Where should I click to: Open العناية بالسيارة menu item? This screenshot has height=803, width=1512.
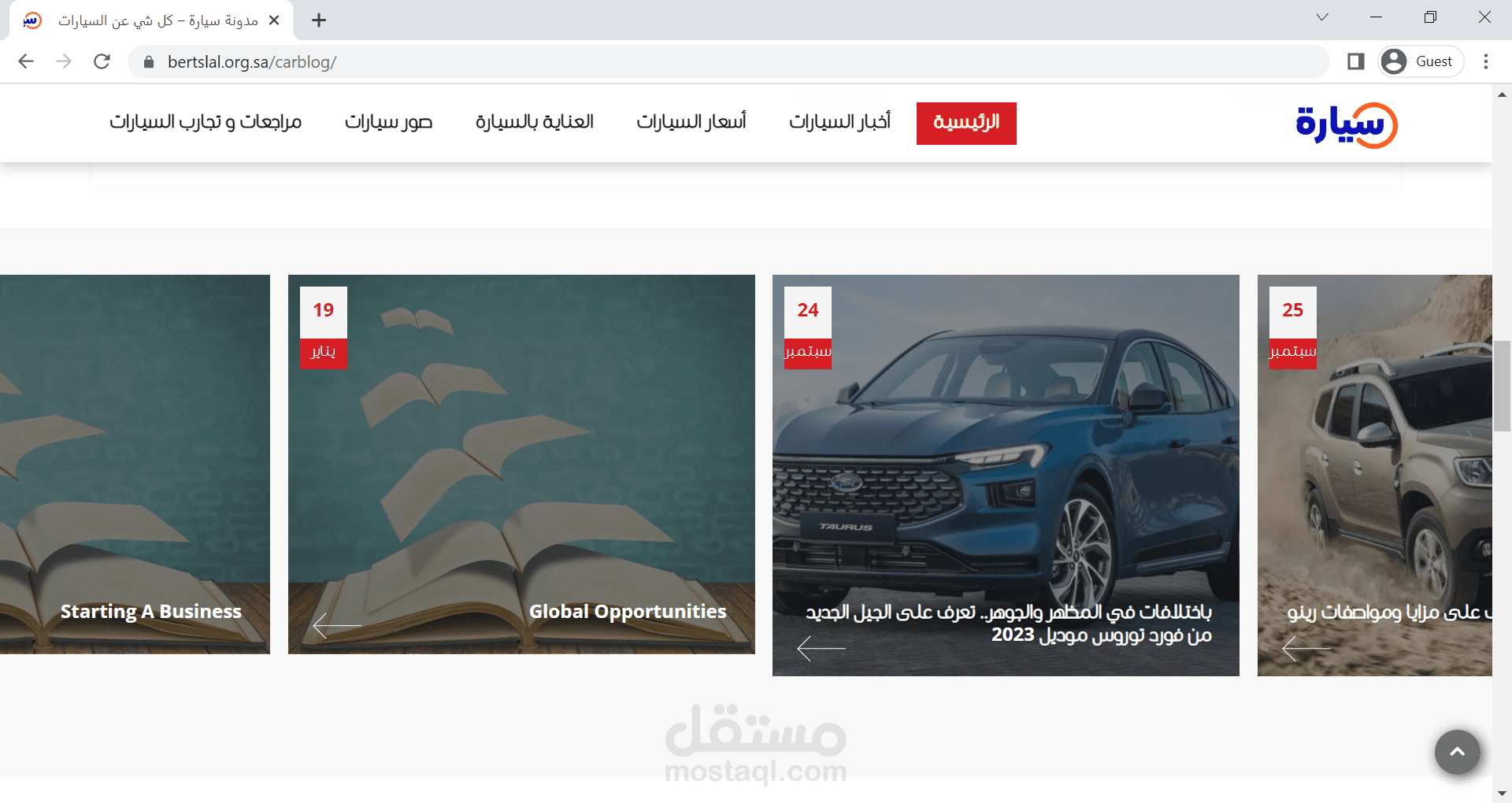click(x=535, y=122)
